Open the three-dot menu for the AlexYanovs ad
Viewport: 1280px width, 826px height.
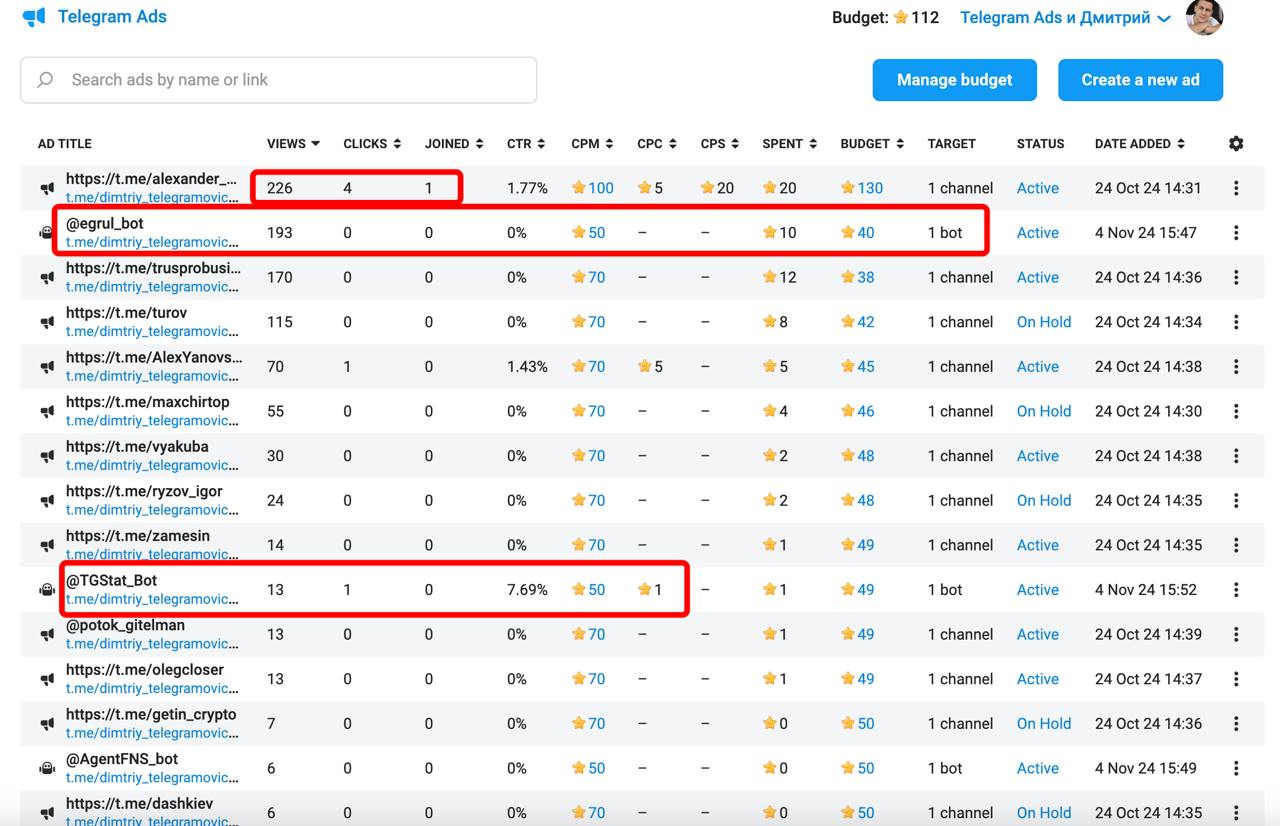click(x=1236, y=367)
